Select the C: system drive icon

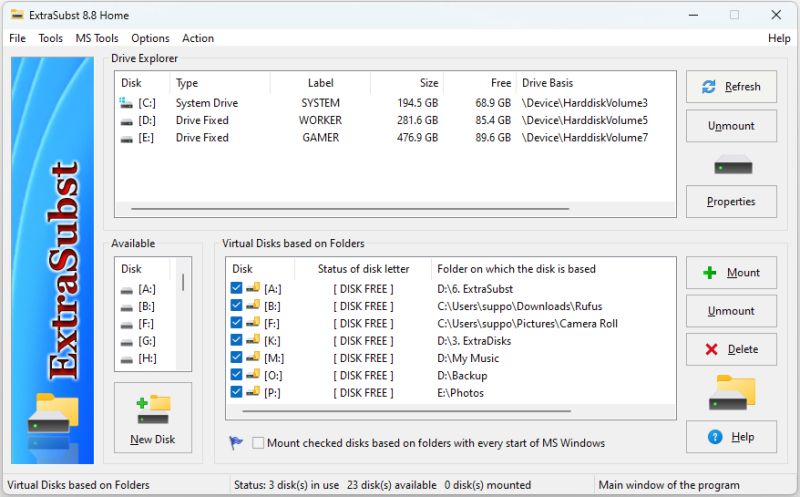pyautogui.click(x=127, y=103)
